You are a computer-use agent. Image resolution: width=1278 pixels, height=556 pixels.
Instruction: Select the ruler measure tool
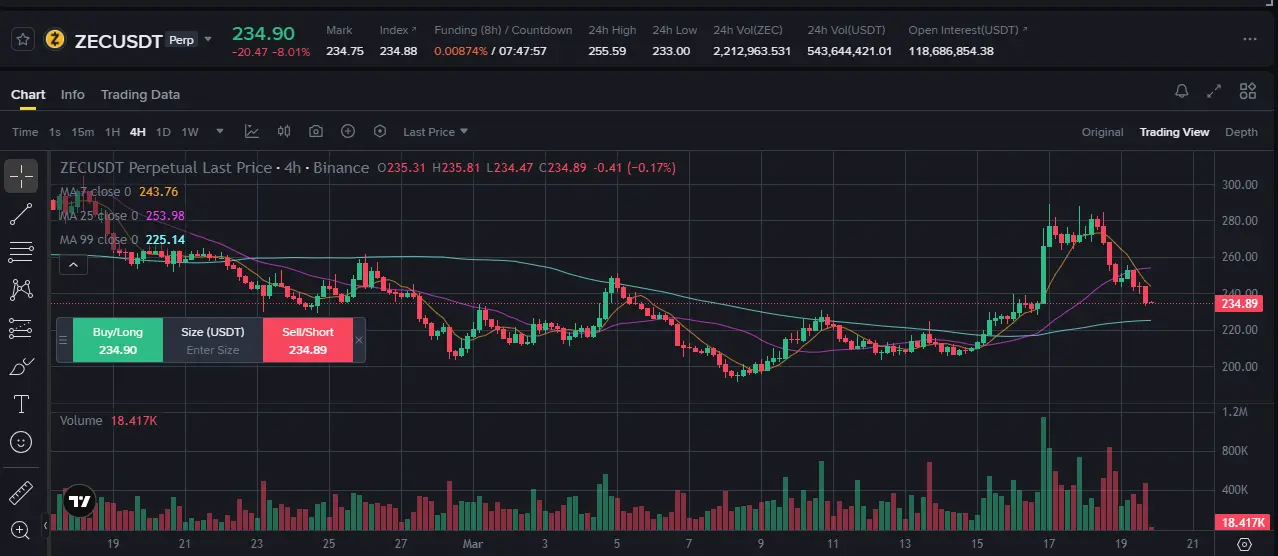[21, 493]
